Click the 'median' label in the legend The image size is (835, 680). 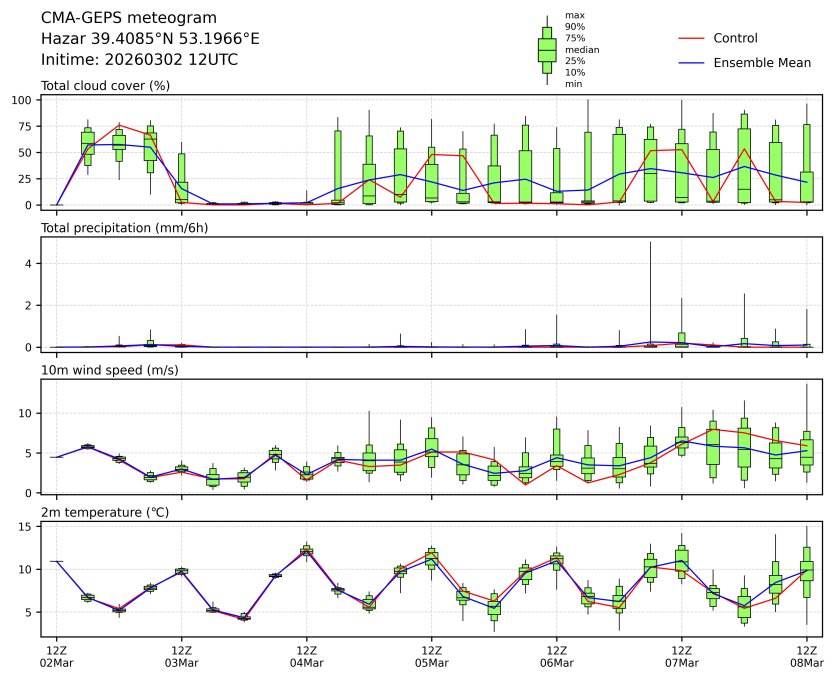click(x=581, y=49)
